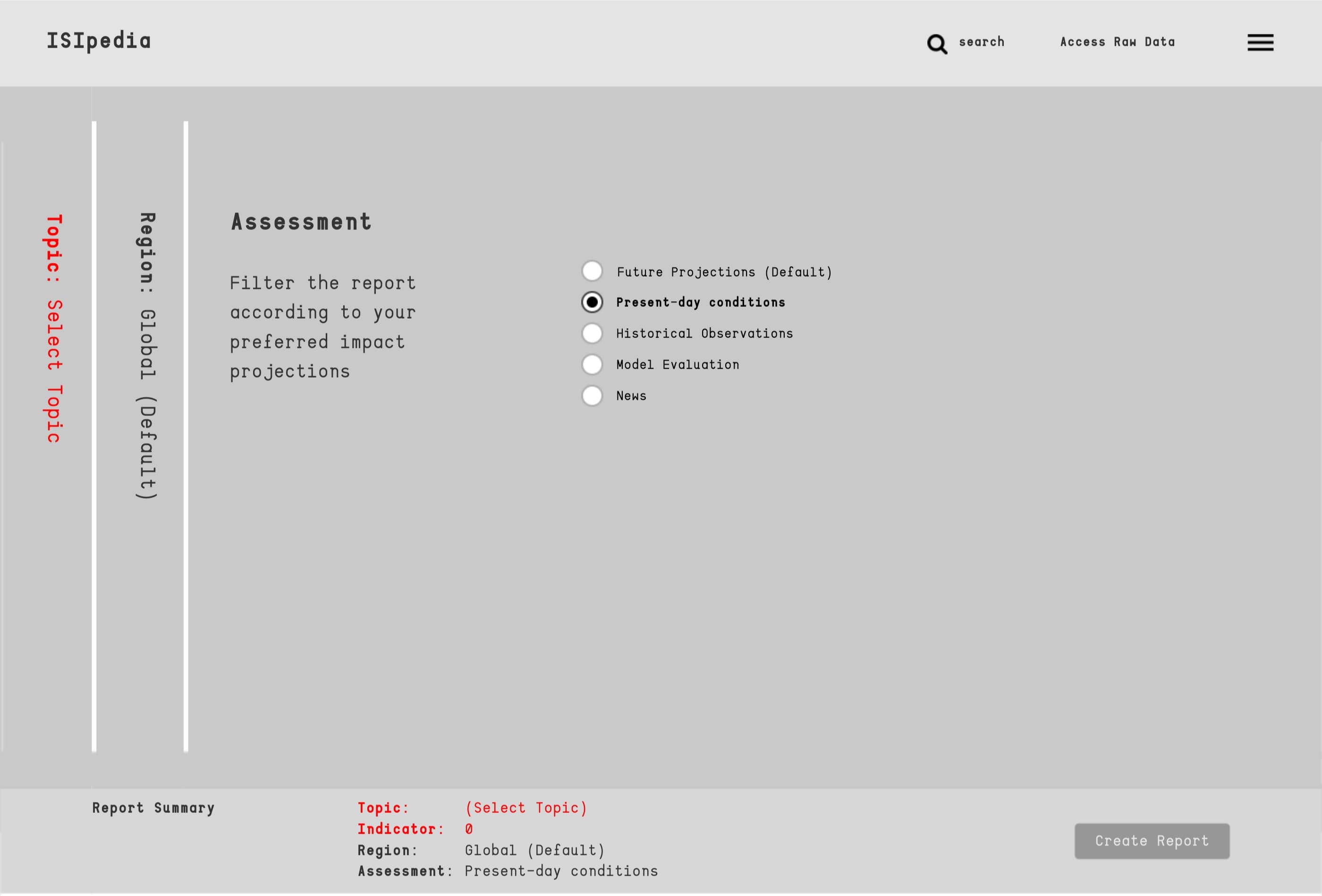Viewport: 1322px width, 896px height.
Task: Expand the Topic: Select Topic panel
Action: [53, 328]
